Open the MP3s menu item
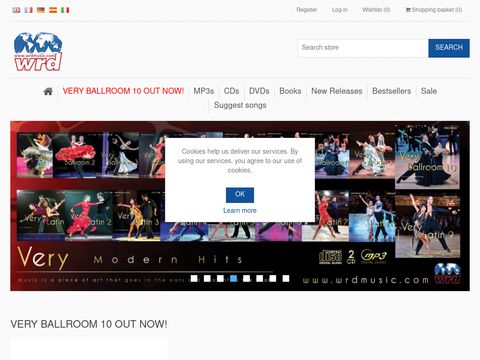 point(204,91)
